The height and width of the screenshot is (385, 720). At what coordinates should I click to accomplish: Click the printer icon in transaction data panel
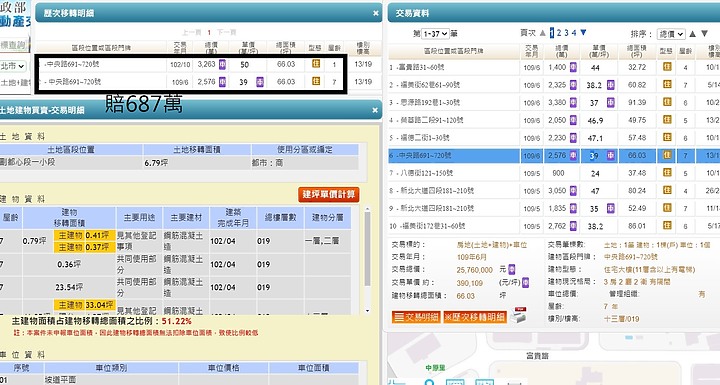pyautogui.click(x=518, y=315)
